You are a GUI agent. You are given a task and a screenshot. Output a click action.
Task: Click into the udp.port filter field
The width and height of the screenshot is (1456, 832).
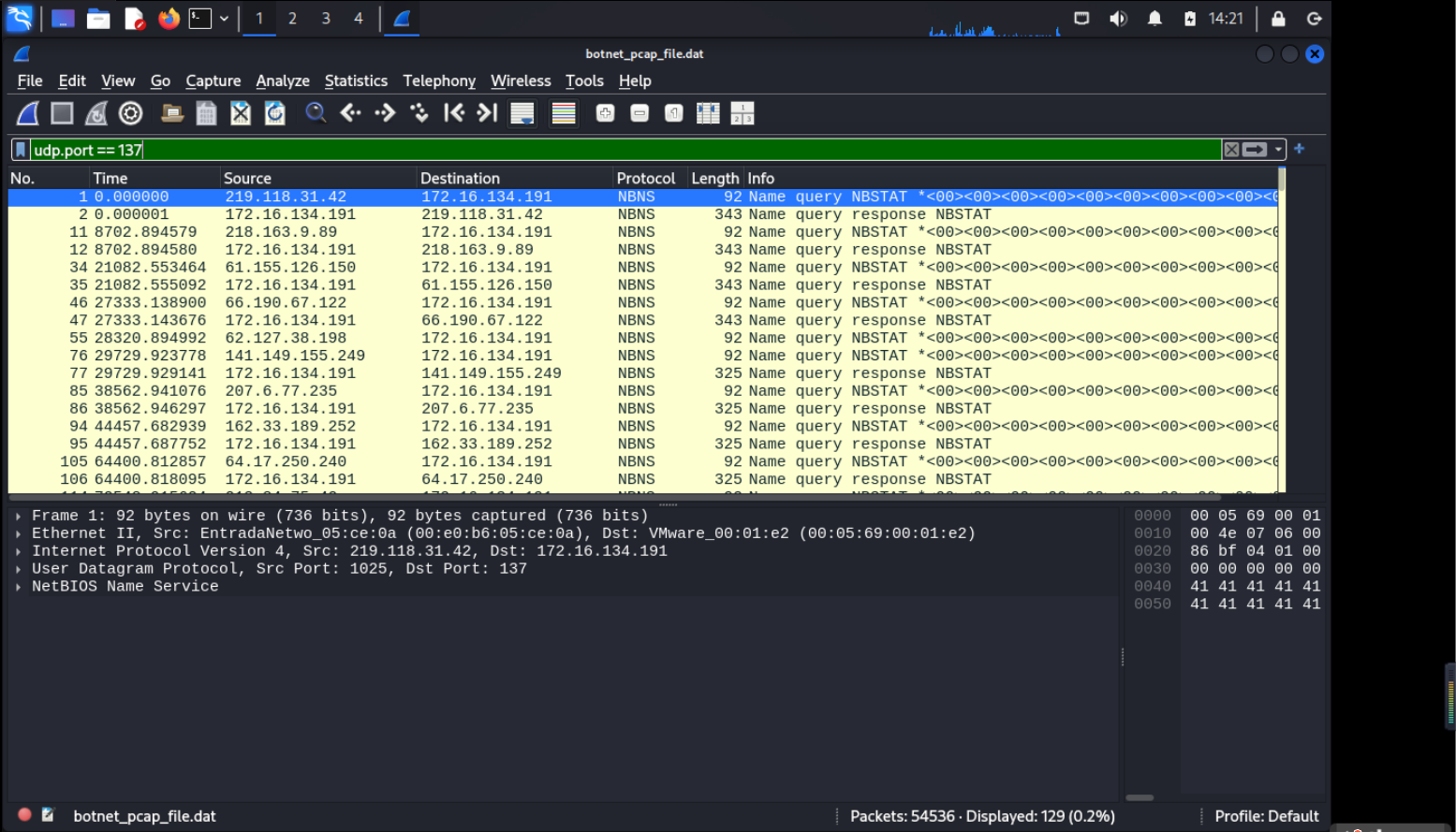click(x=625, y=150)
